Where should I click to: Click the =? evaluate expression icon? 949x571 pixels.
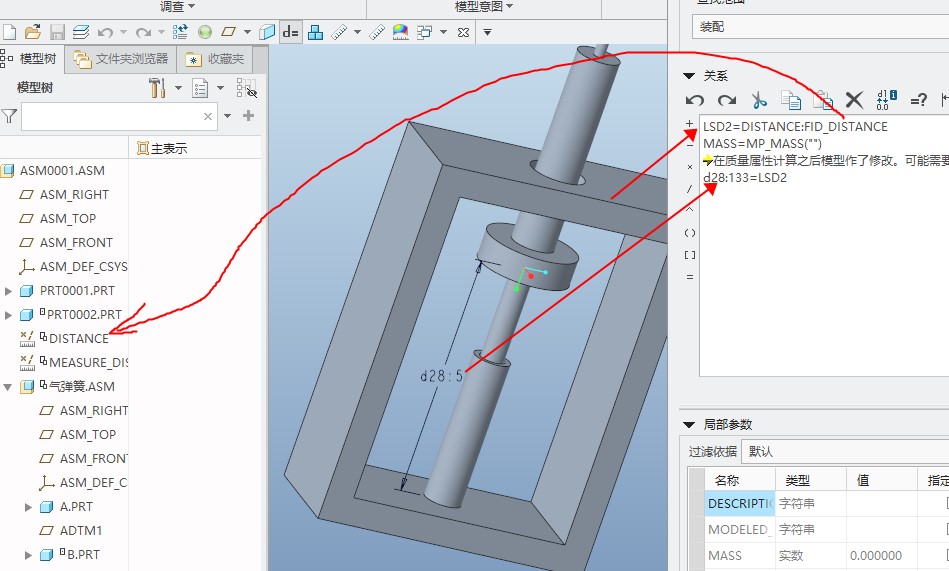[918, 100]
